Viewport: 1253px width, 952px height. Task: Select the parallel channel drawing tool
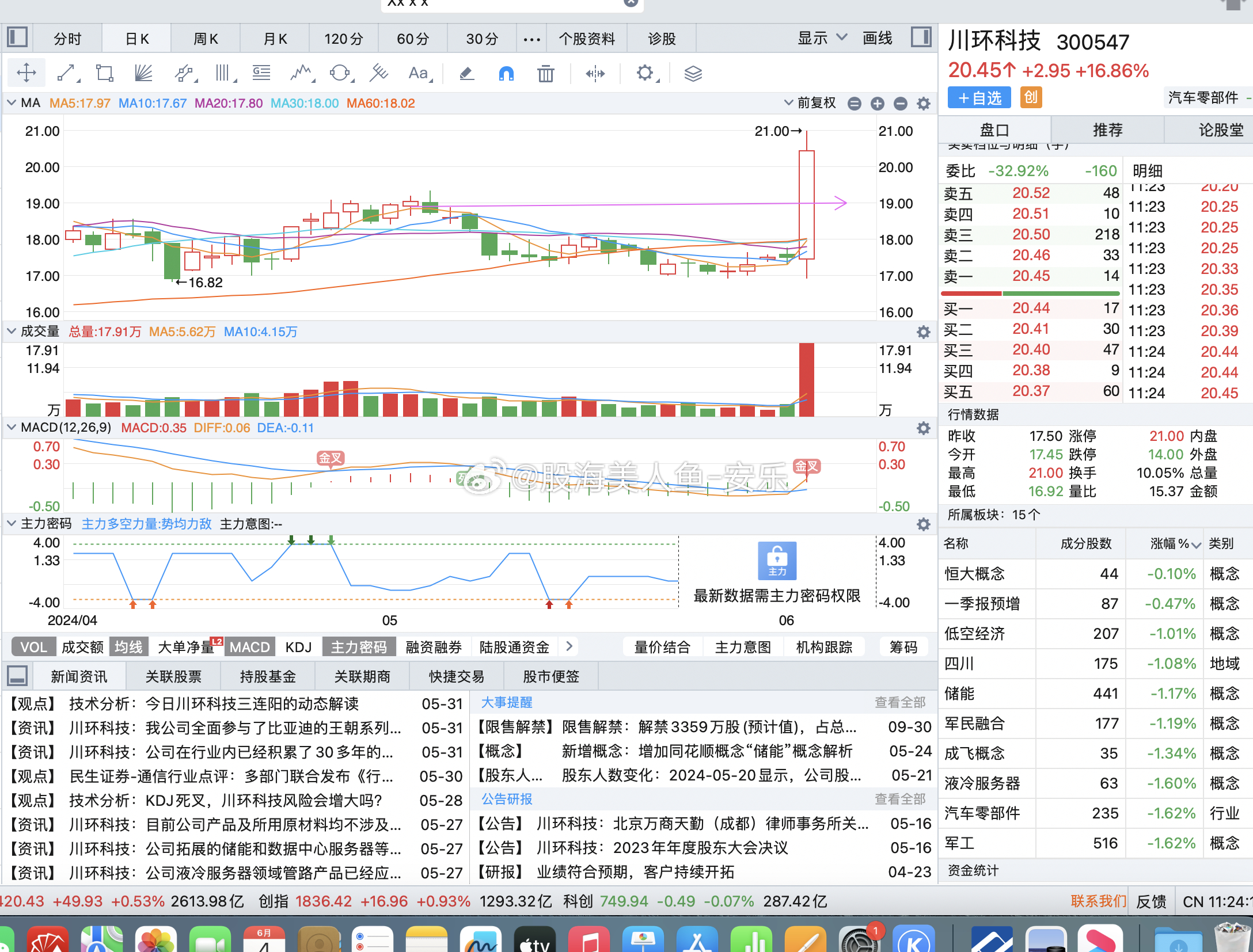coord(185,73)
